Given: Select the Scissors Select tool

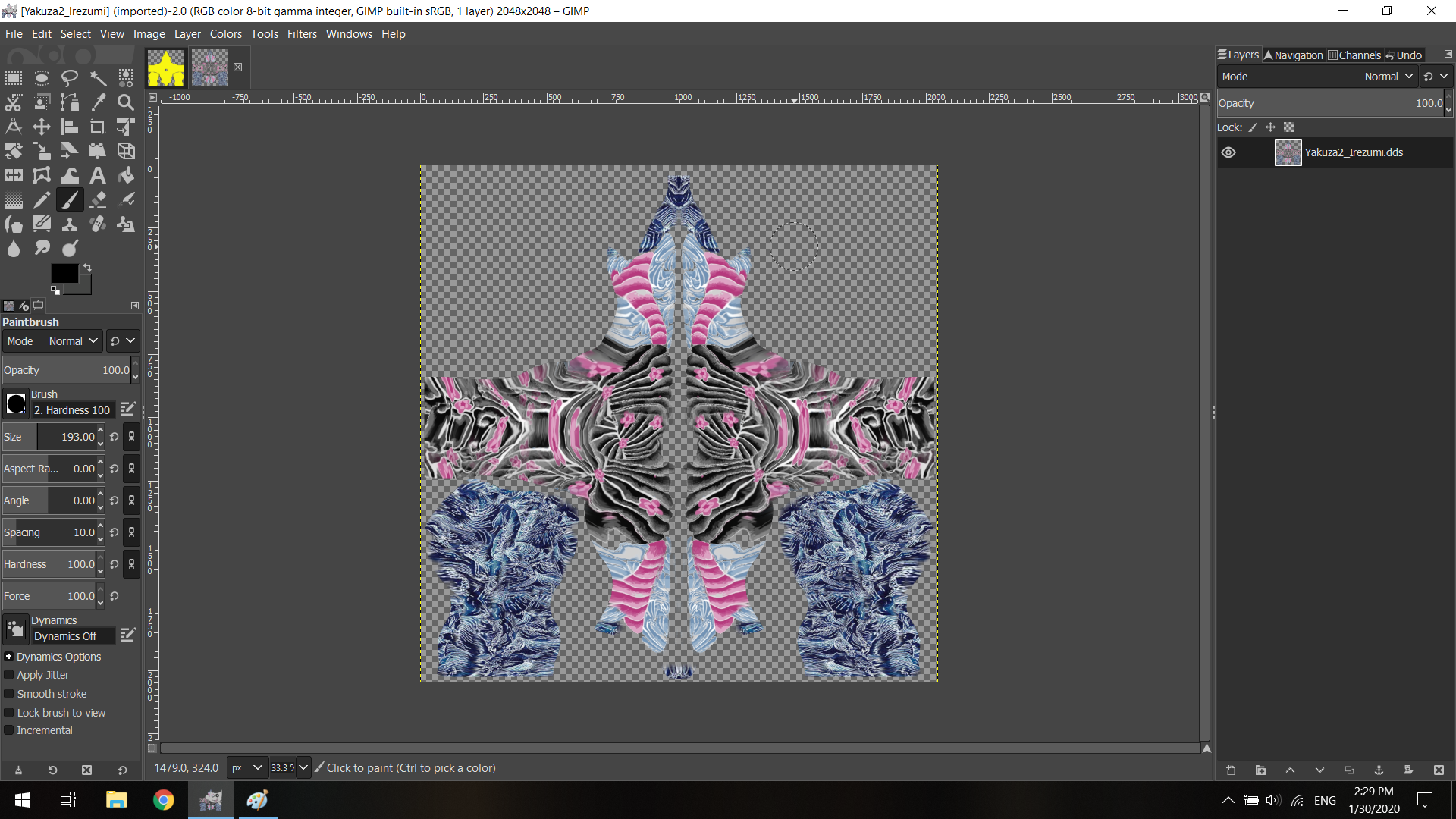Looking at the screenshot, I should point(14,102).
